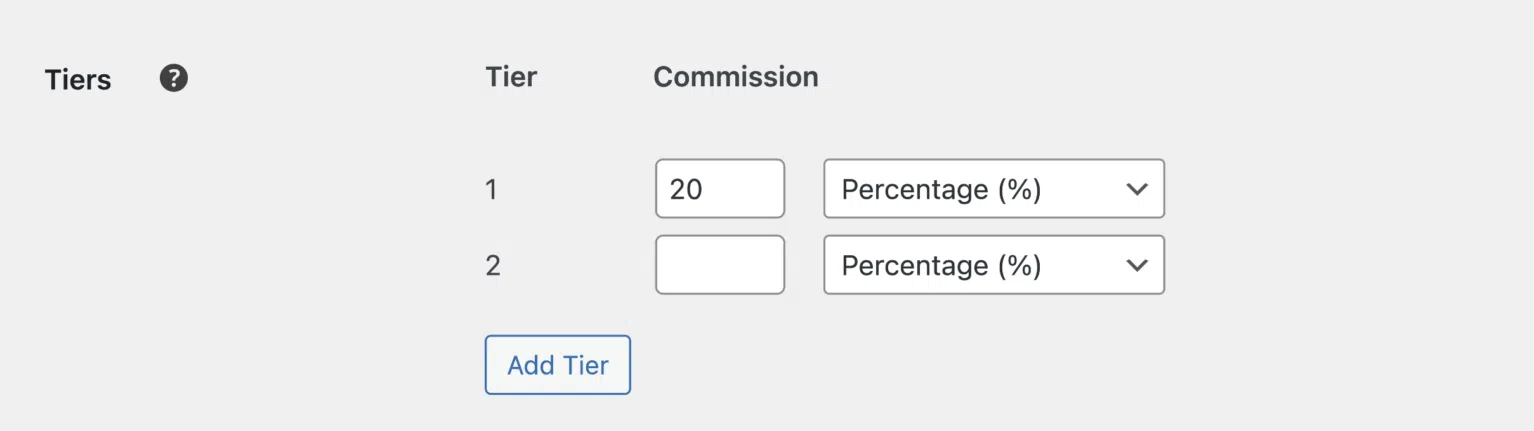The width and height of the screenshot is (1534, 431).
Task: Select the tier row number 2 label
Action: [492, 266]
